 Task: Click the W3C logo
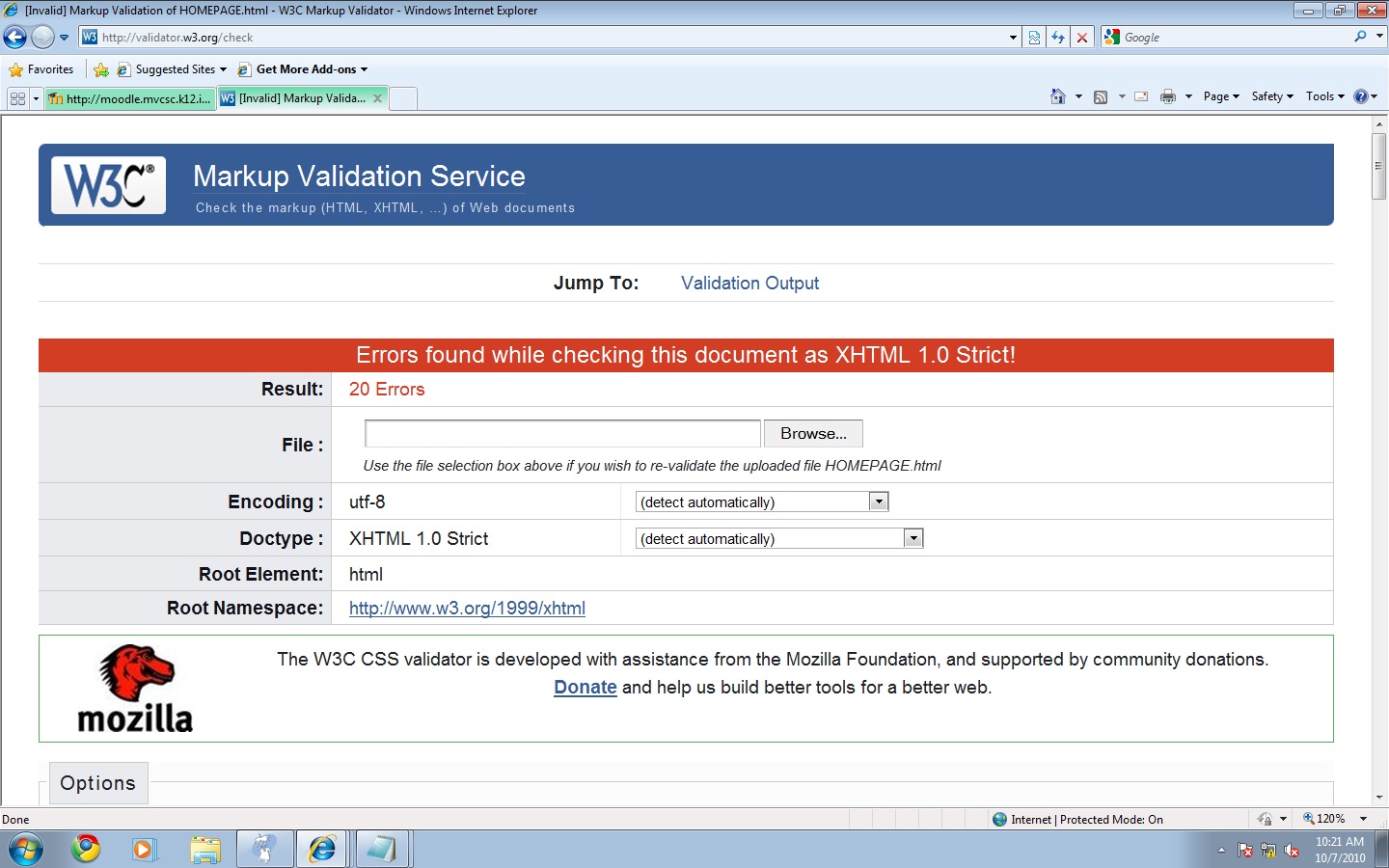click(108, 185)
